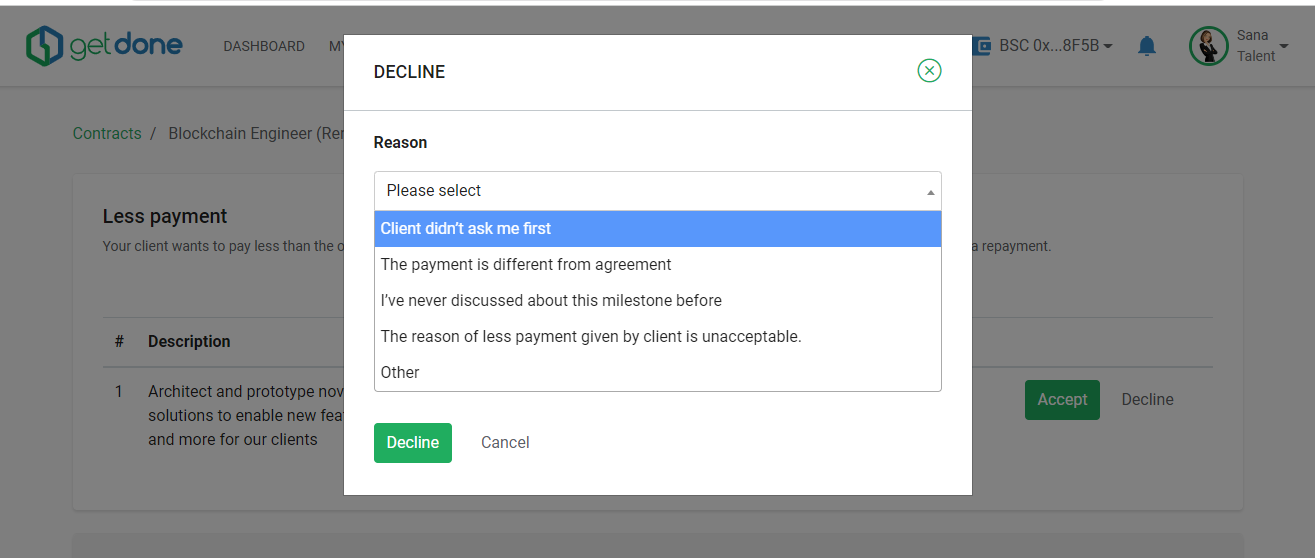Click the Decline link next to Accept
The width and height of the screenshot is (1315, 558).
1147,400
